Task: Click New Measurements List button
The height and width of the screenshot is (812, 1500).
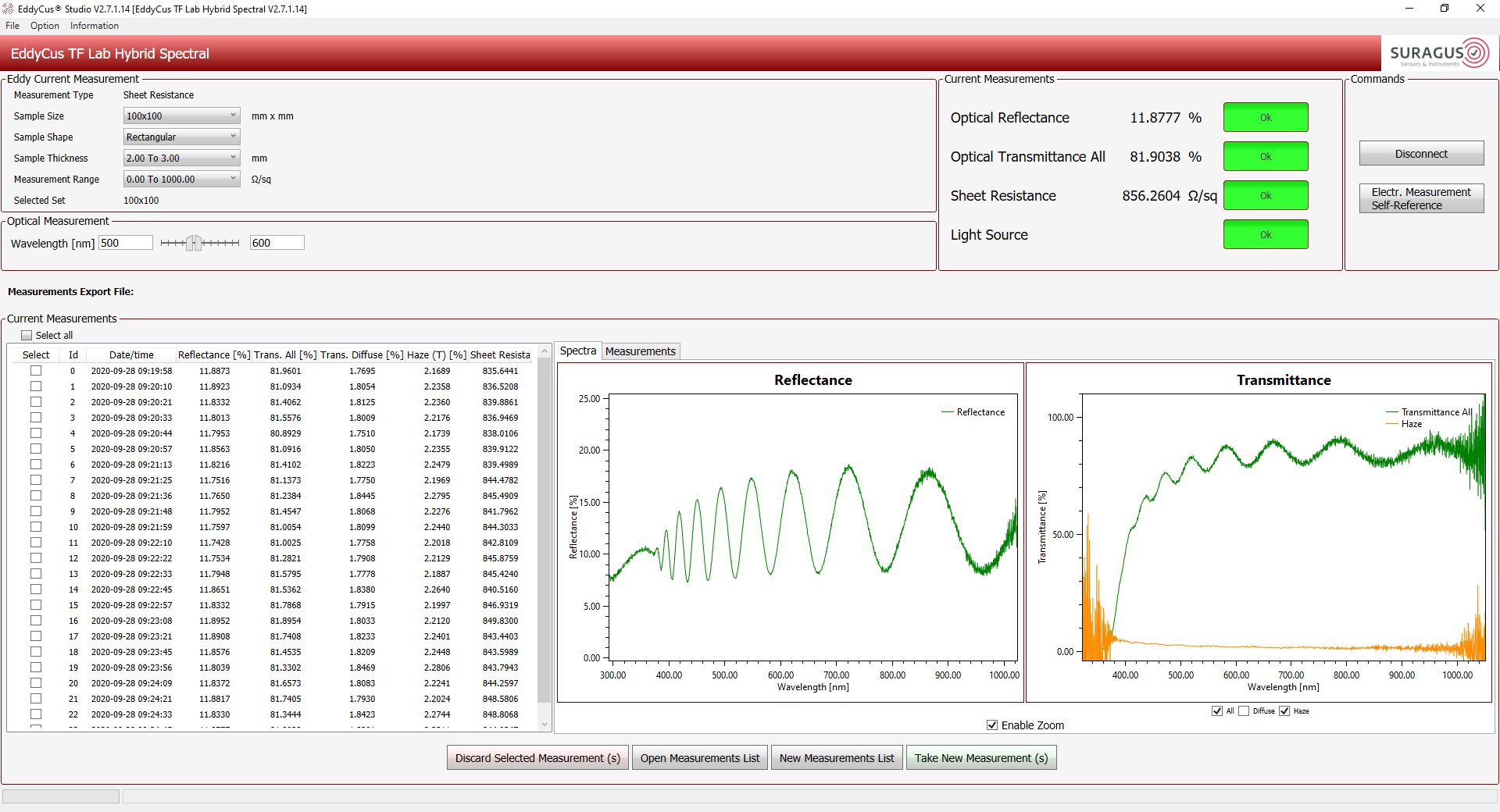Action: 837,758
